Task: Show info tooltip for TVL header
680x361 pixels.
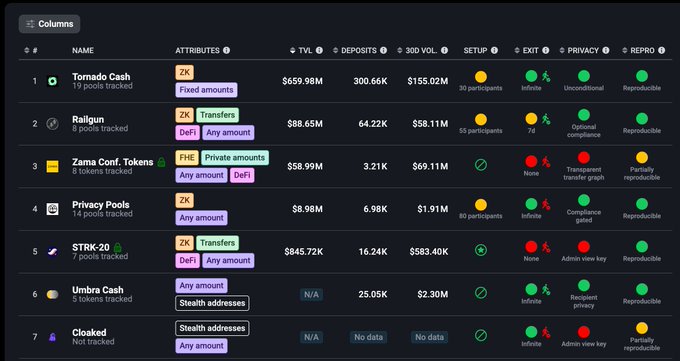Action: tap(319, 50)
